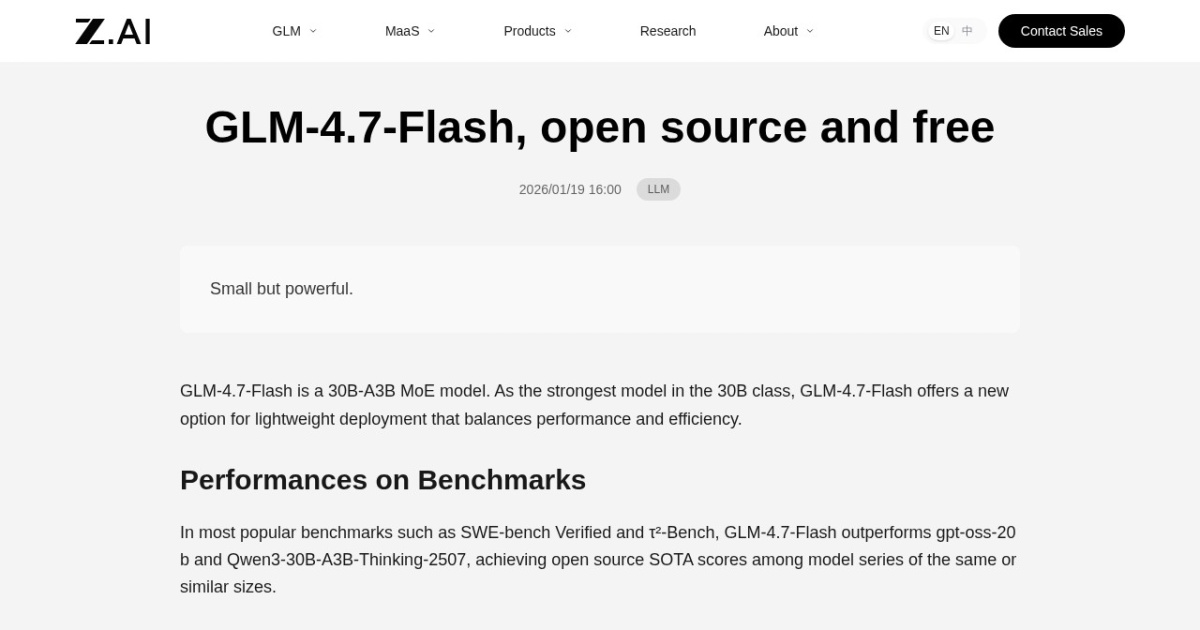Expand the About navigation dropdown
Screen dimensions: 1200x630
tap(811, 31)
